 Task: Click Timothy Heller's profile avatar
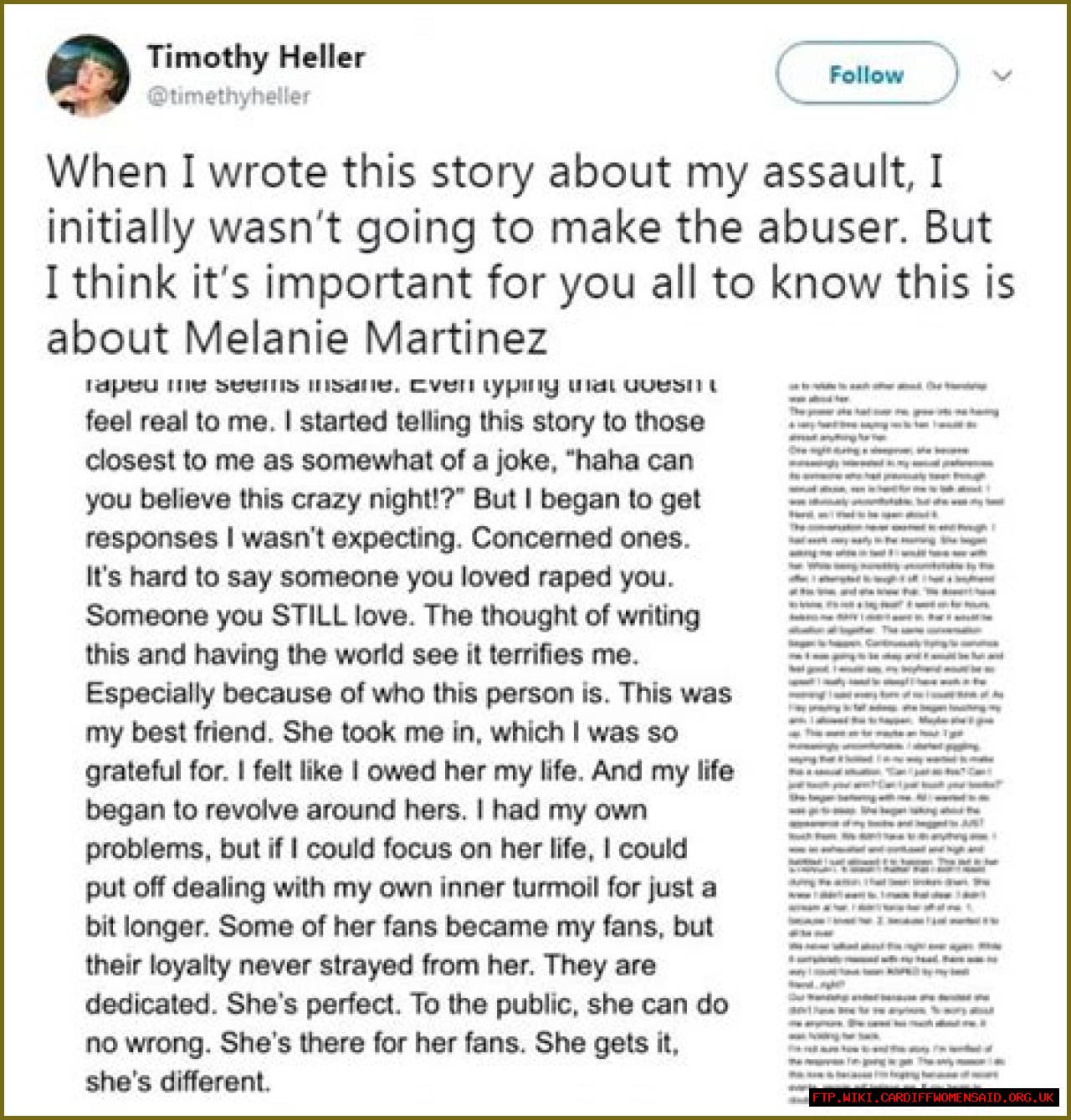(x=88, y=74)
